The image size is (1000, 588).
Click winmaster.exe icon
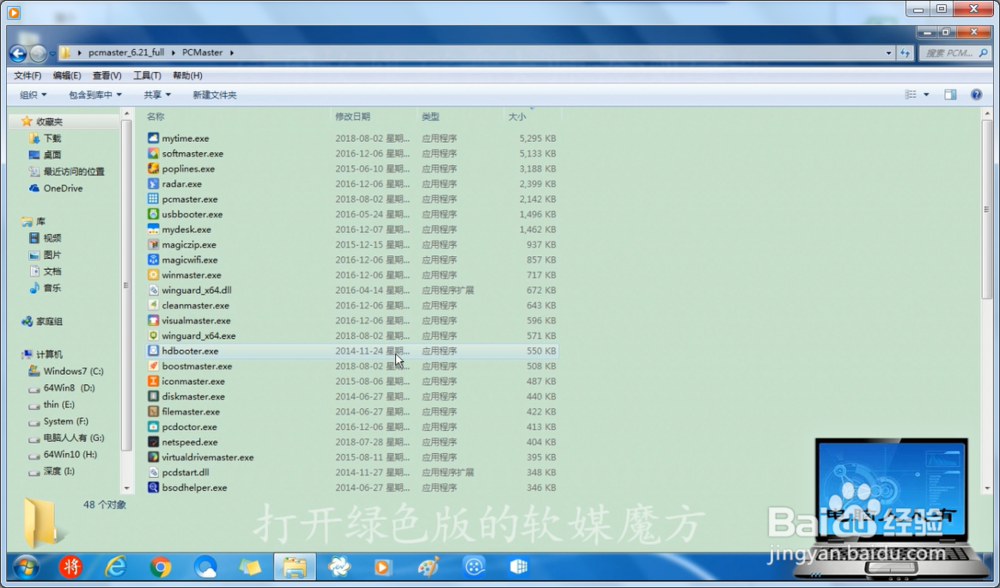[153, 275]
